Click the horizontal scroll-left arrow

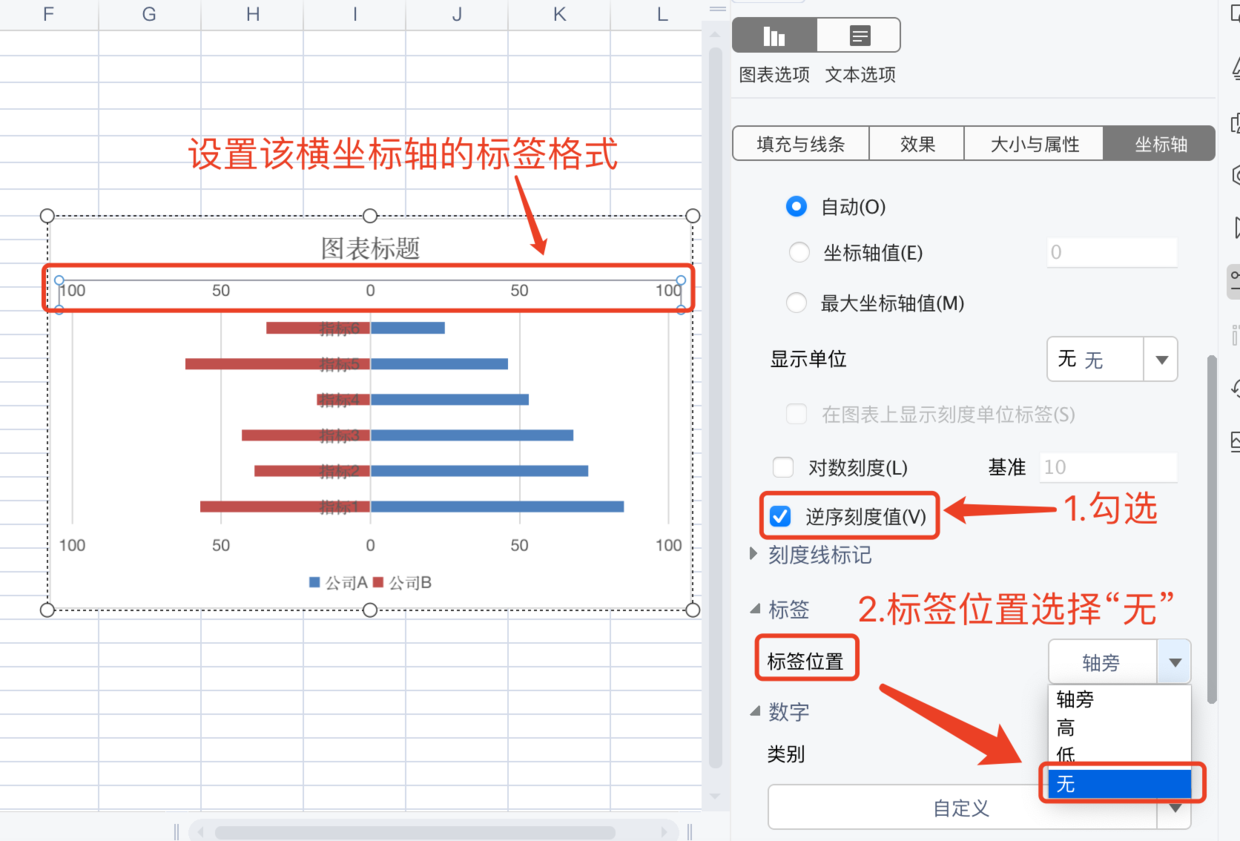pos(199,832)
